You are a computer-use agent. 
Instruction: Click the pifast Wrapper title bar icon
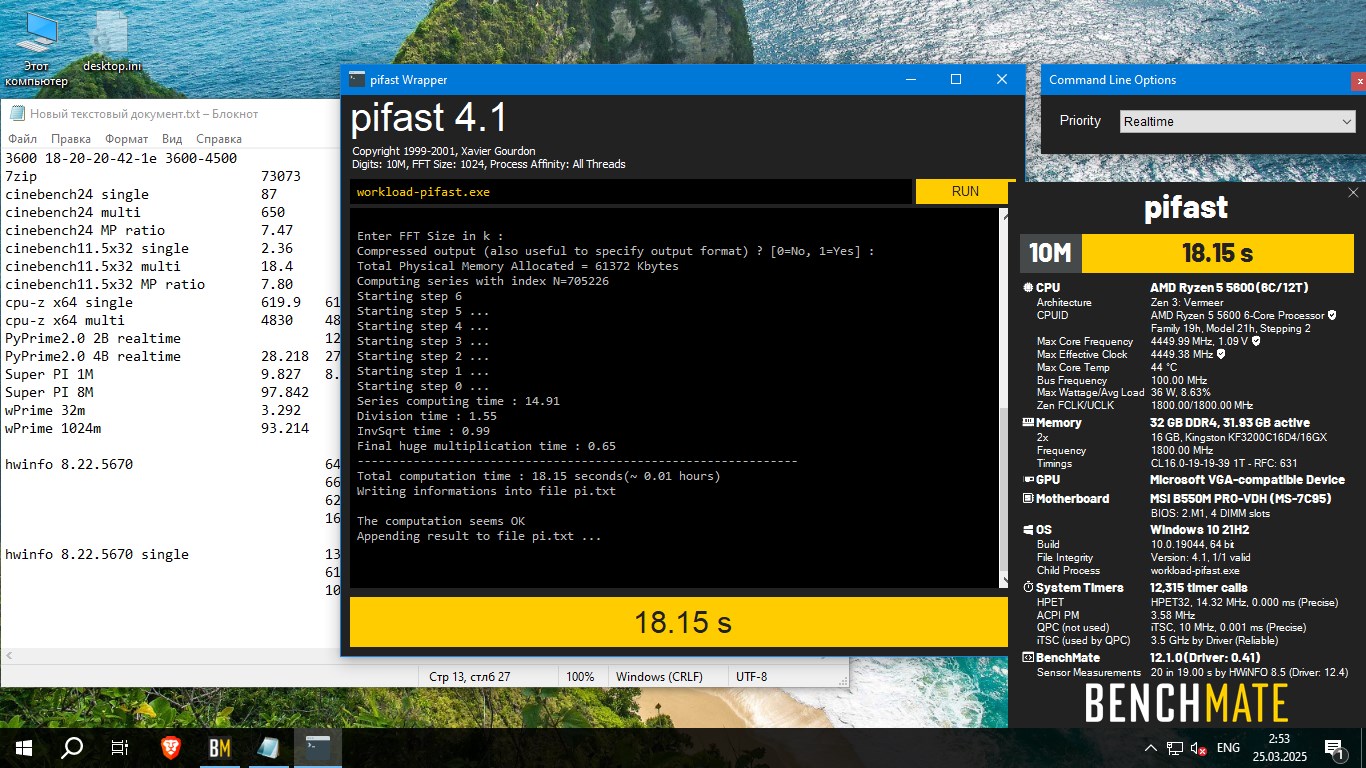point(357,80)
